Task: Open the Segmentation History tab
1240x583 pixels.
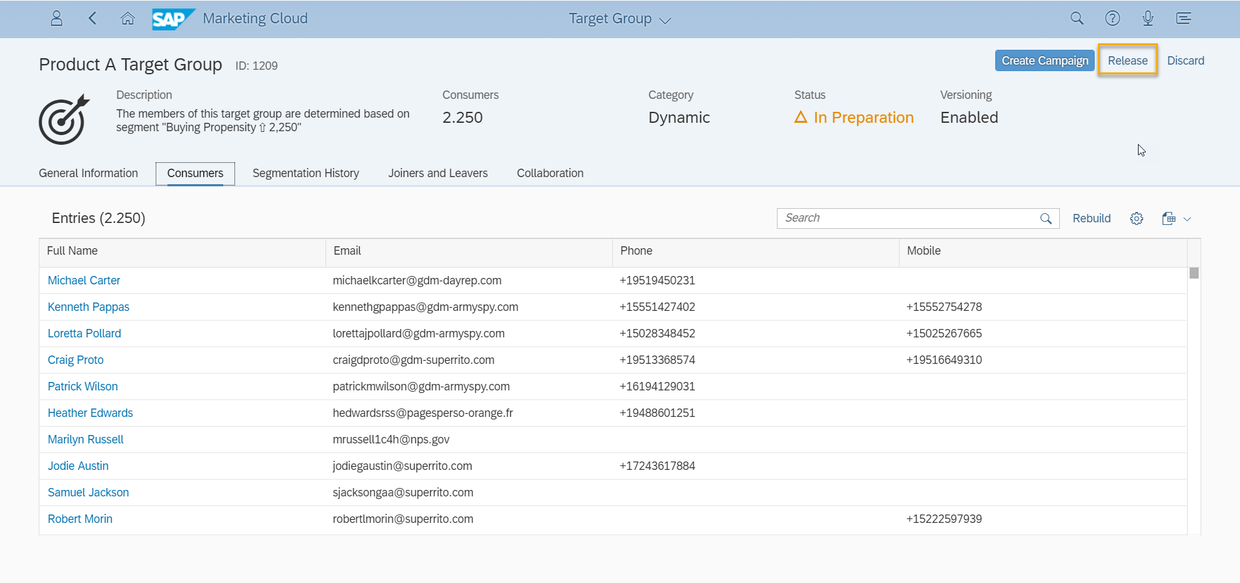Action: point(305,173)
